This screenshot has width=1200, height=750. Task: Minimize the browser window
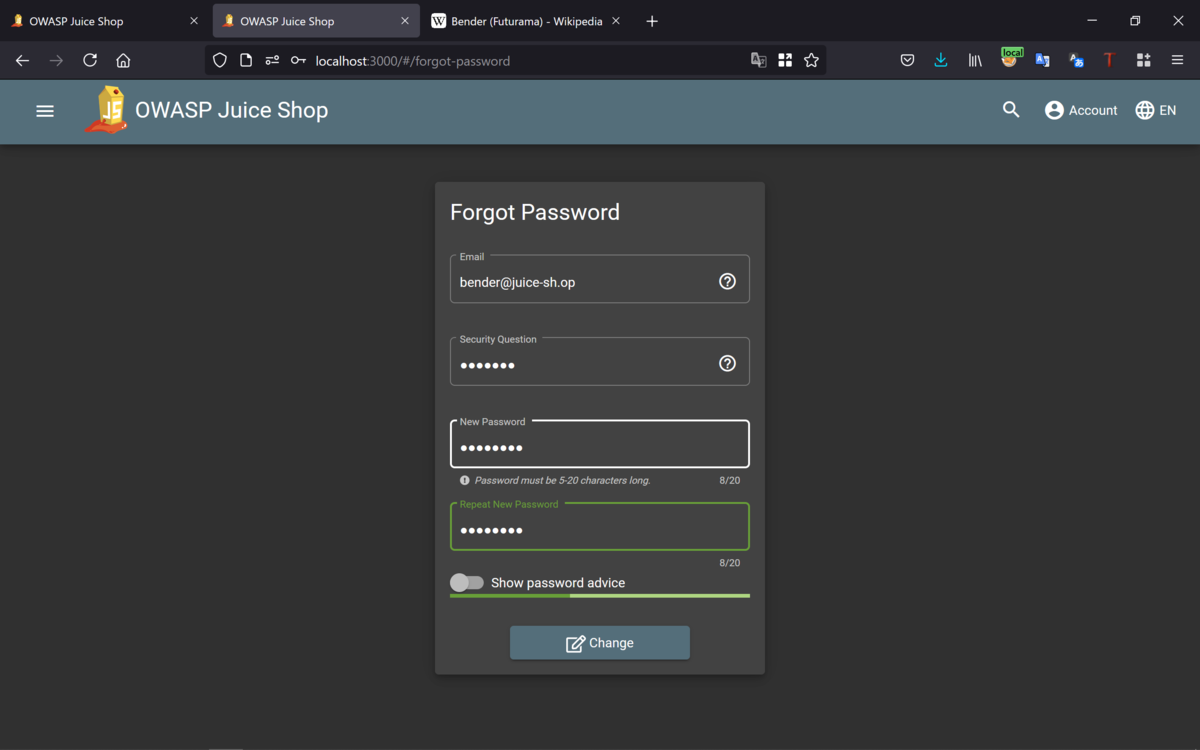tap(1092, 21)
